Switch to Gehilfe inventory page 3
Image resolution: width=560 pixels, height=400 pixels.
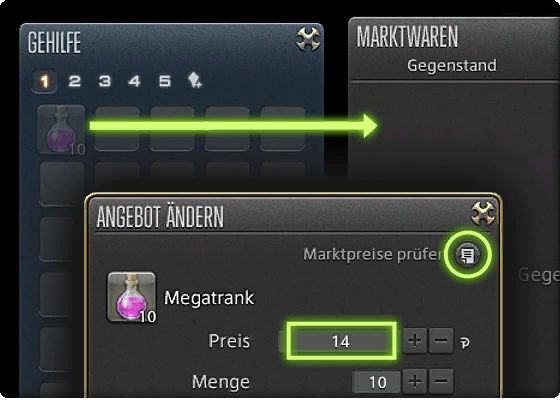coord(105,81)
